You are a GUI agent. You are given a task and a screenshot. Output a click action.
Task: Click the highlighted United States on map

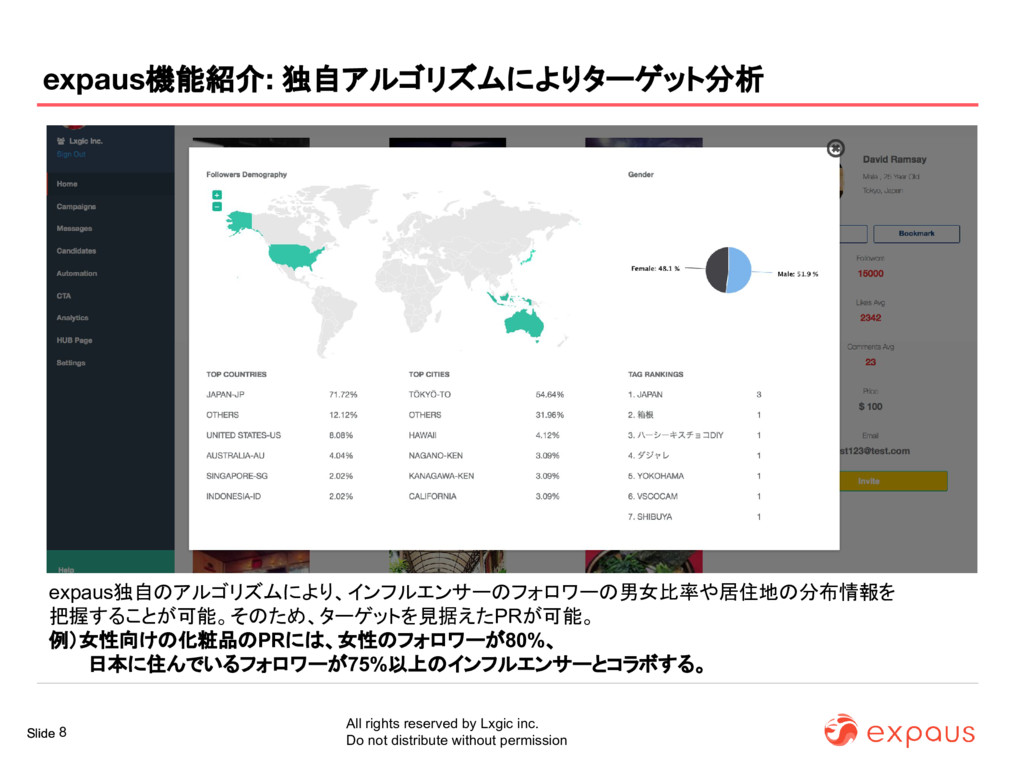point(294,256)
